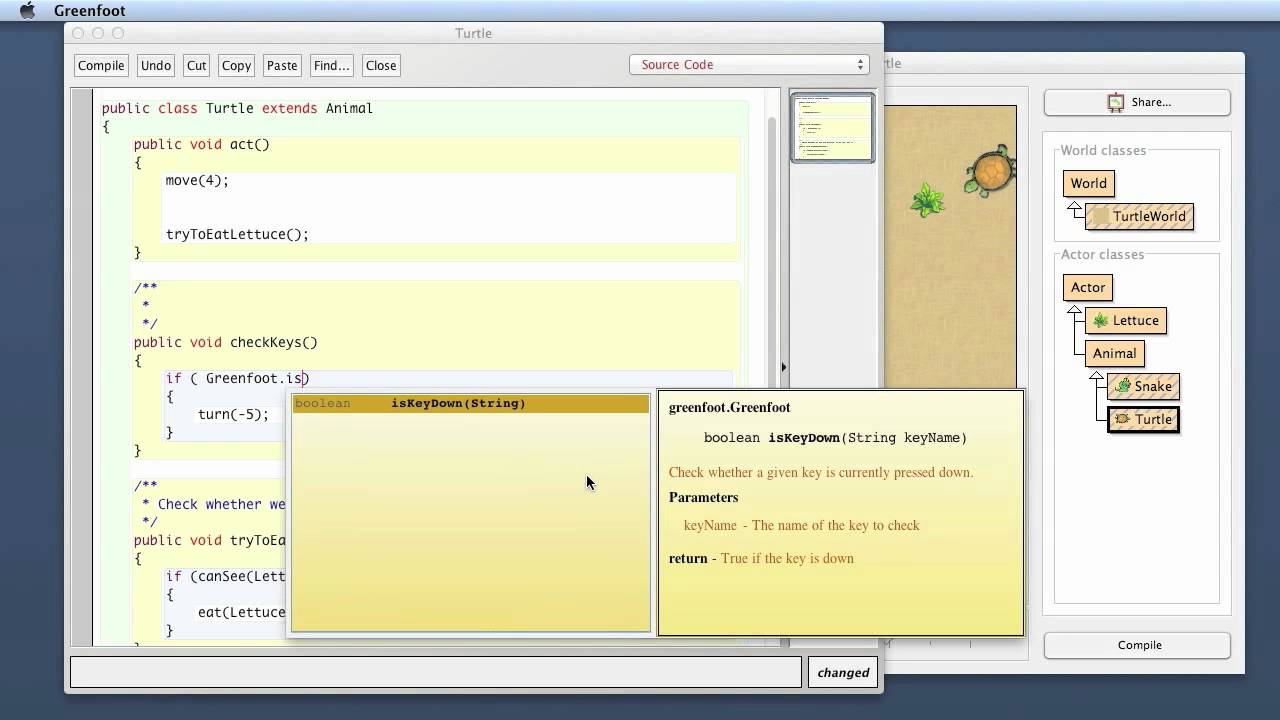Click Compile button in main Greenfoot window
The height and width of the screenshot is (720, 1280).
point(1139,645)
